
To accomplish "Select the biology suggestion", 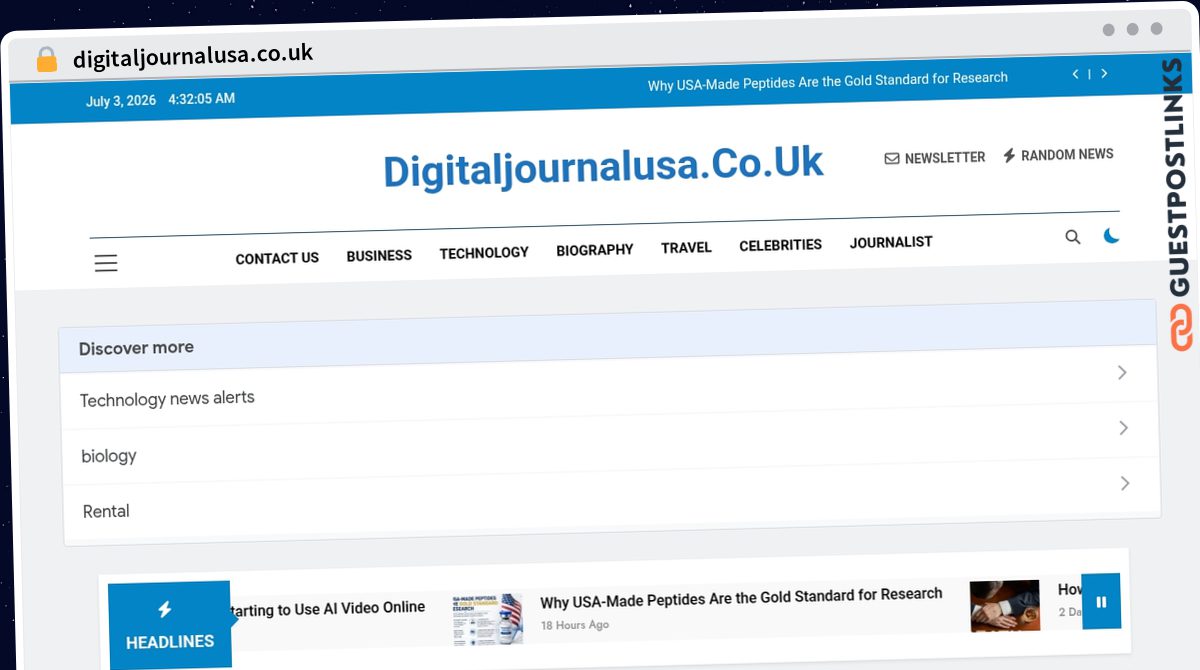I will click(x=109, y=456).
